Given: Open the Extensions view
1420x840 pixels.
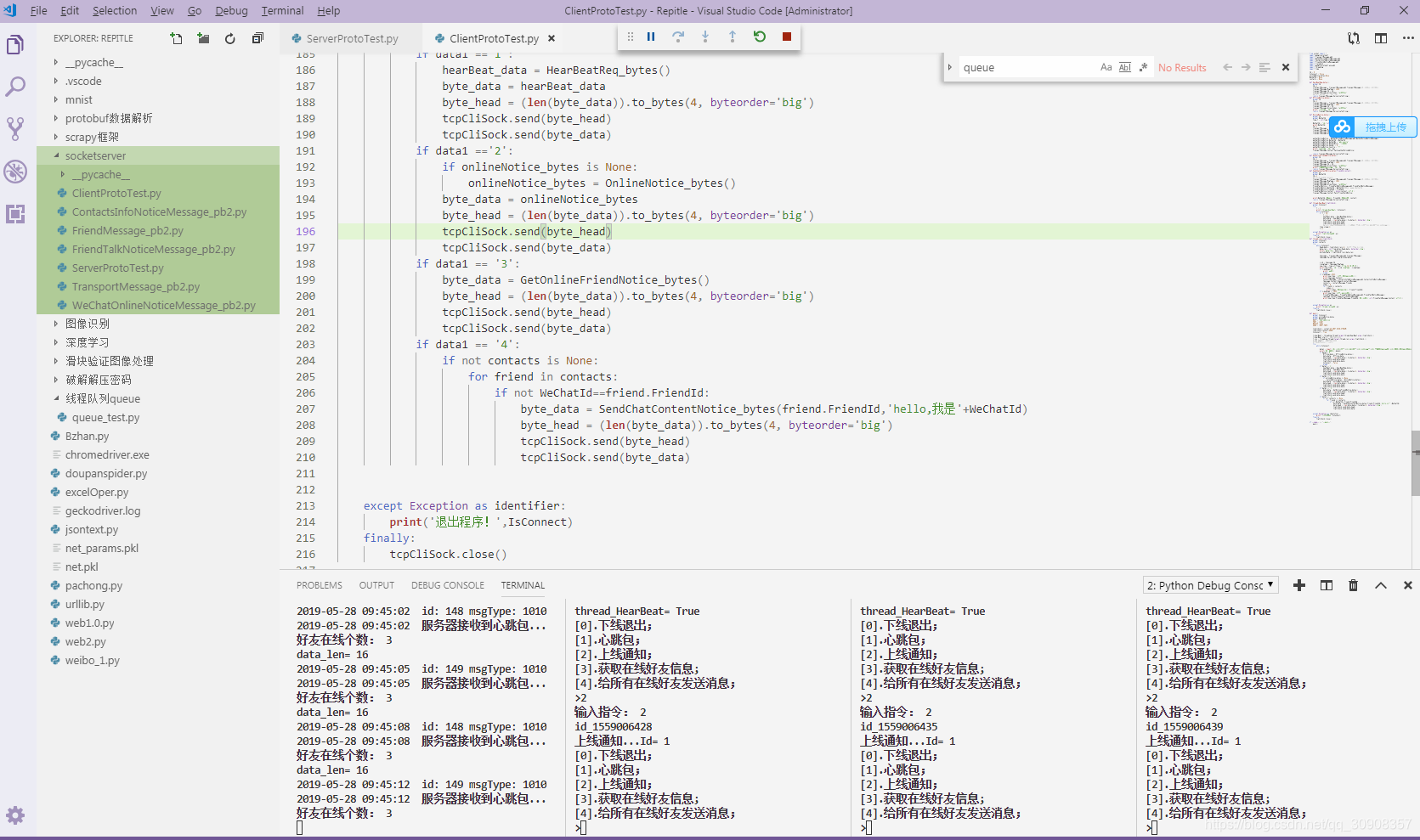Looking at the screenshot, I should (x=15, y=214).
